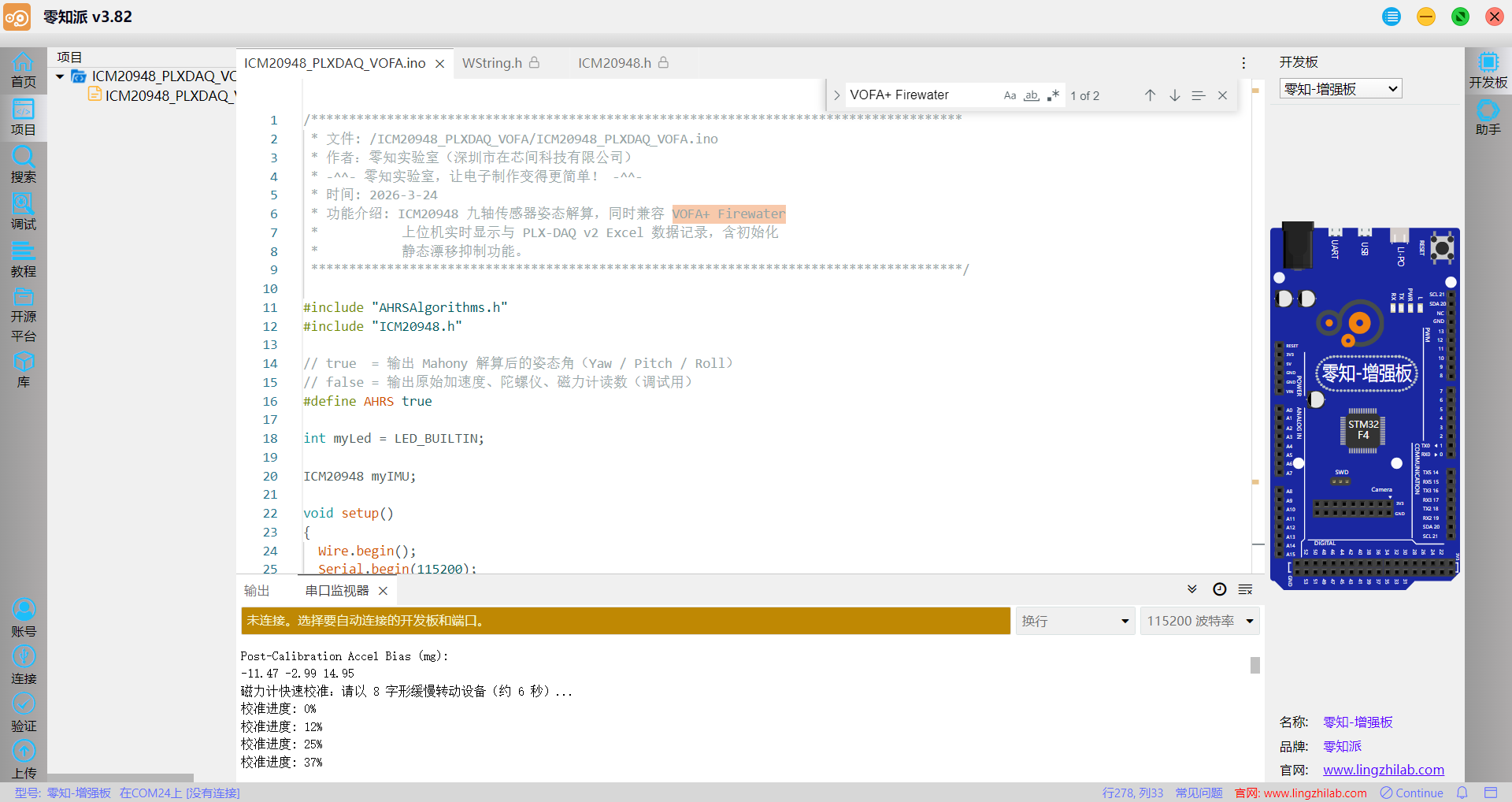The image size is (1512, 802).
Task: Click line number 22
Action: [270, 513]
